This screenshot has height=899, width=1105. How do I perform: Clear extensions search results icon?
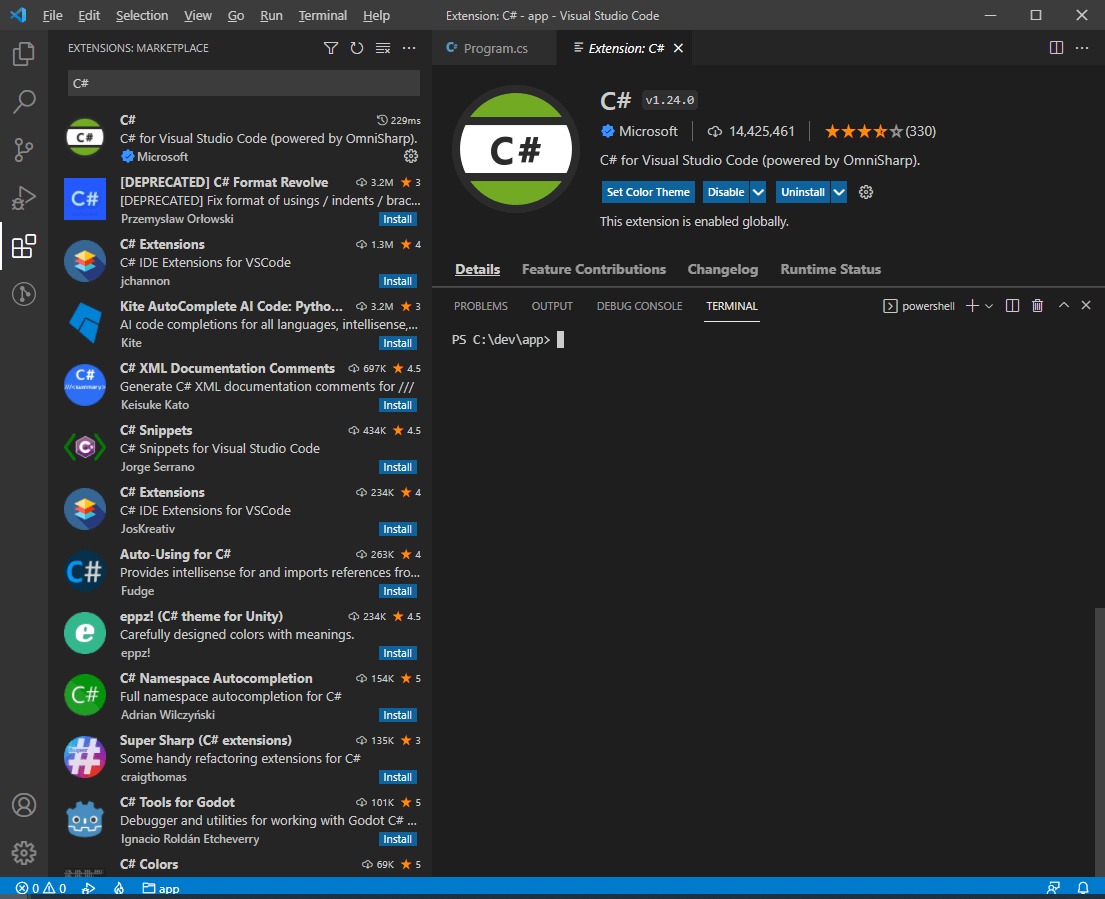(383, 48)
